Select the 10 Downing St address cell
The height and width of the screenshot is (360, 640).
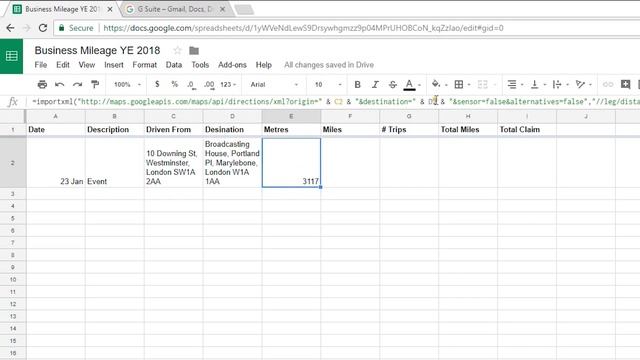coord(173,163)
